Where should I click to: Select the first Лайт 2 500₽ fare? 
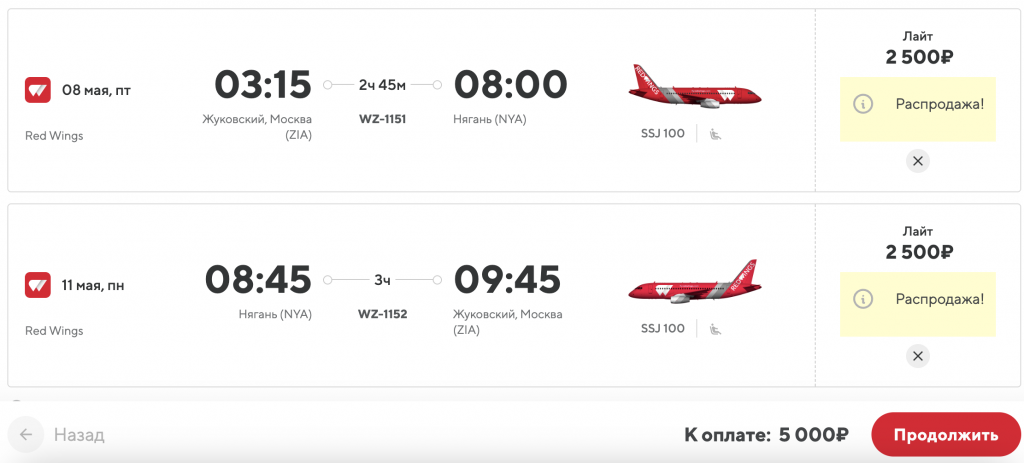(x=918, y=48)
